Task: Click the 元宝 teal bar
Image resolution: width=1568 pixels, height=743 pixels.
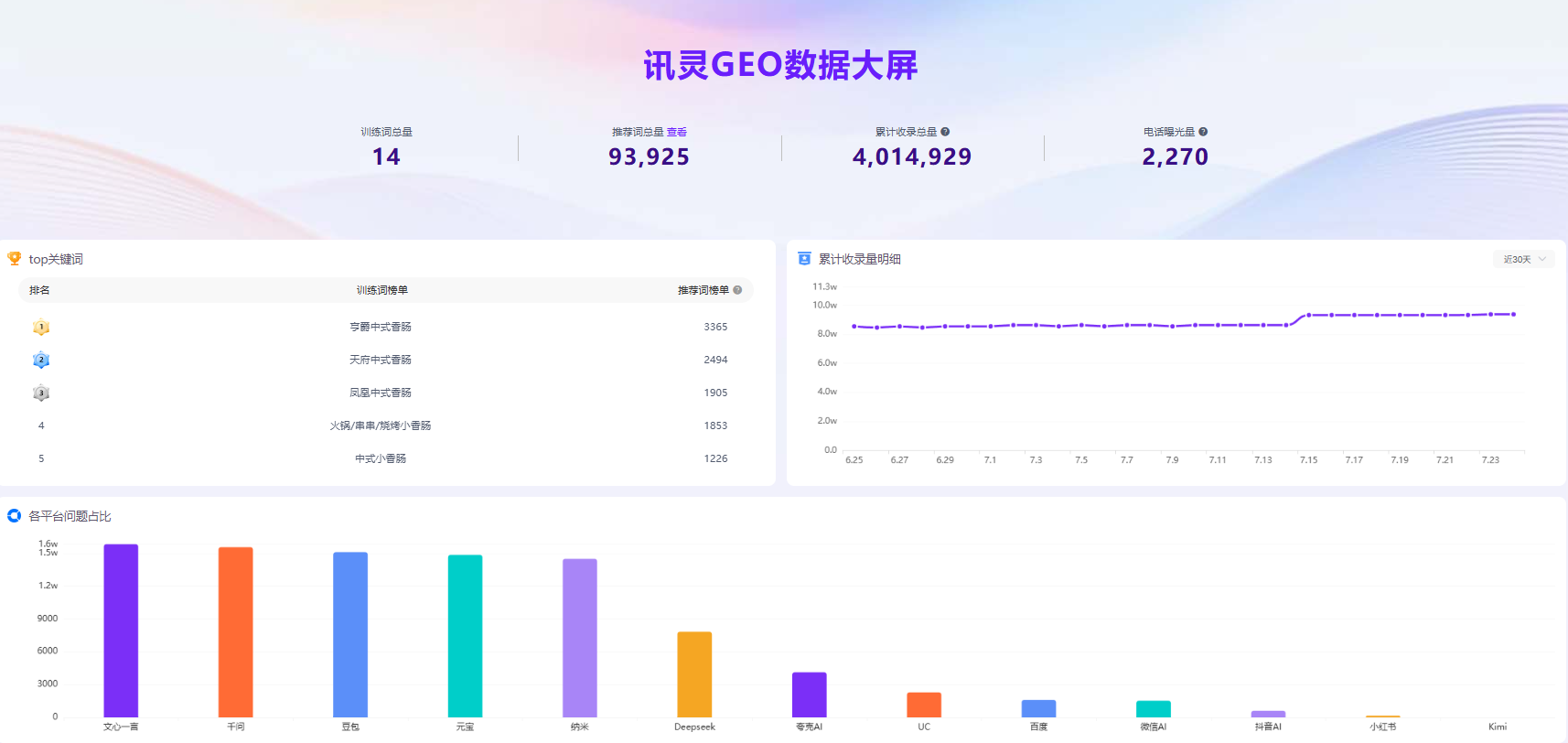Action: (465, 636)
